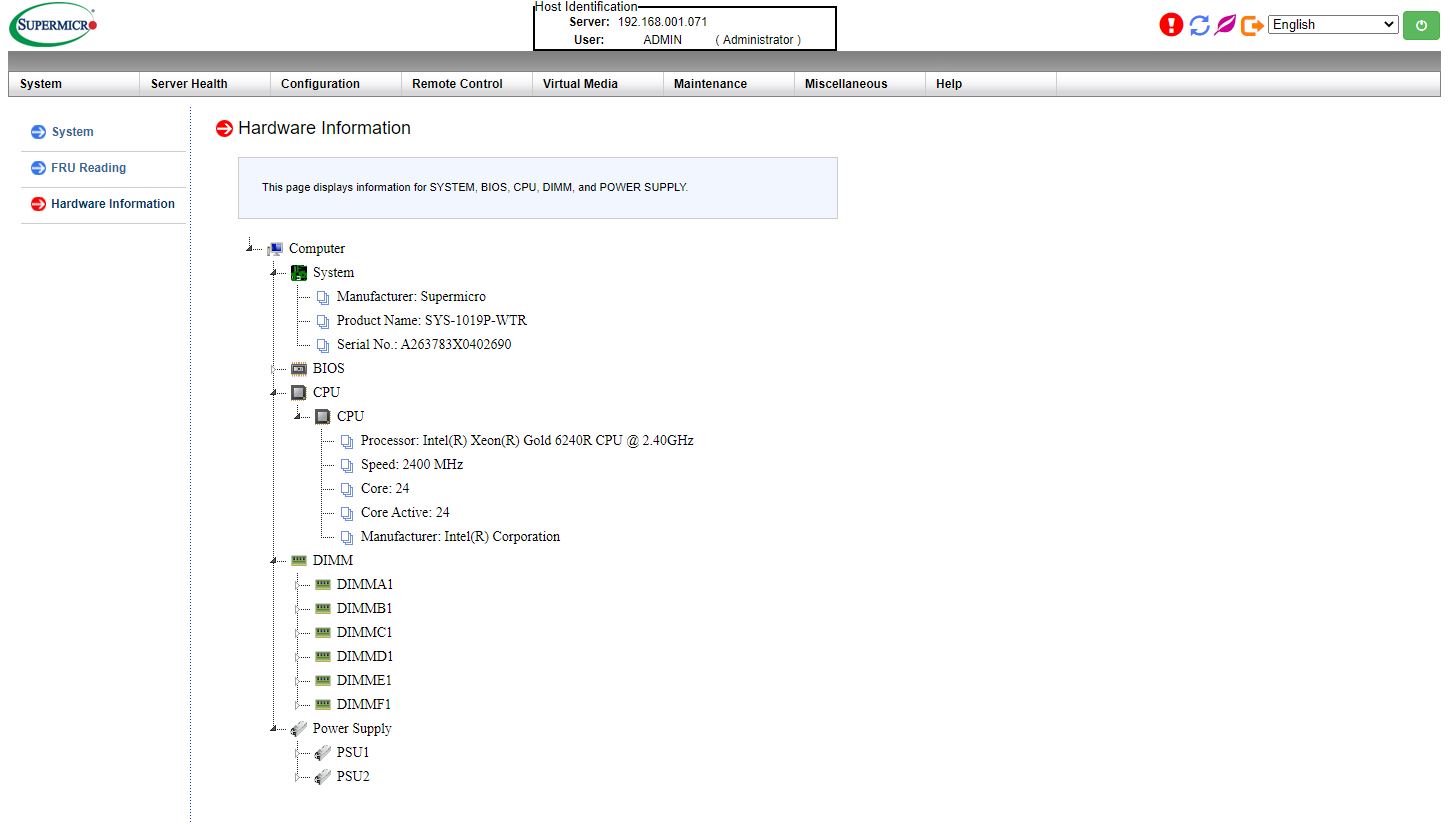
Task: Expand the DIMMF1 node
Action: [x=297, y=704]
